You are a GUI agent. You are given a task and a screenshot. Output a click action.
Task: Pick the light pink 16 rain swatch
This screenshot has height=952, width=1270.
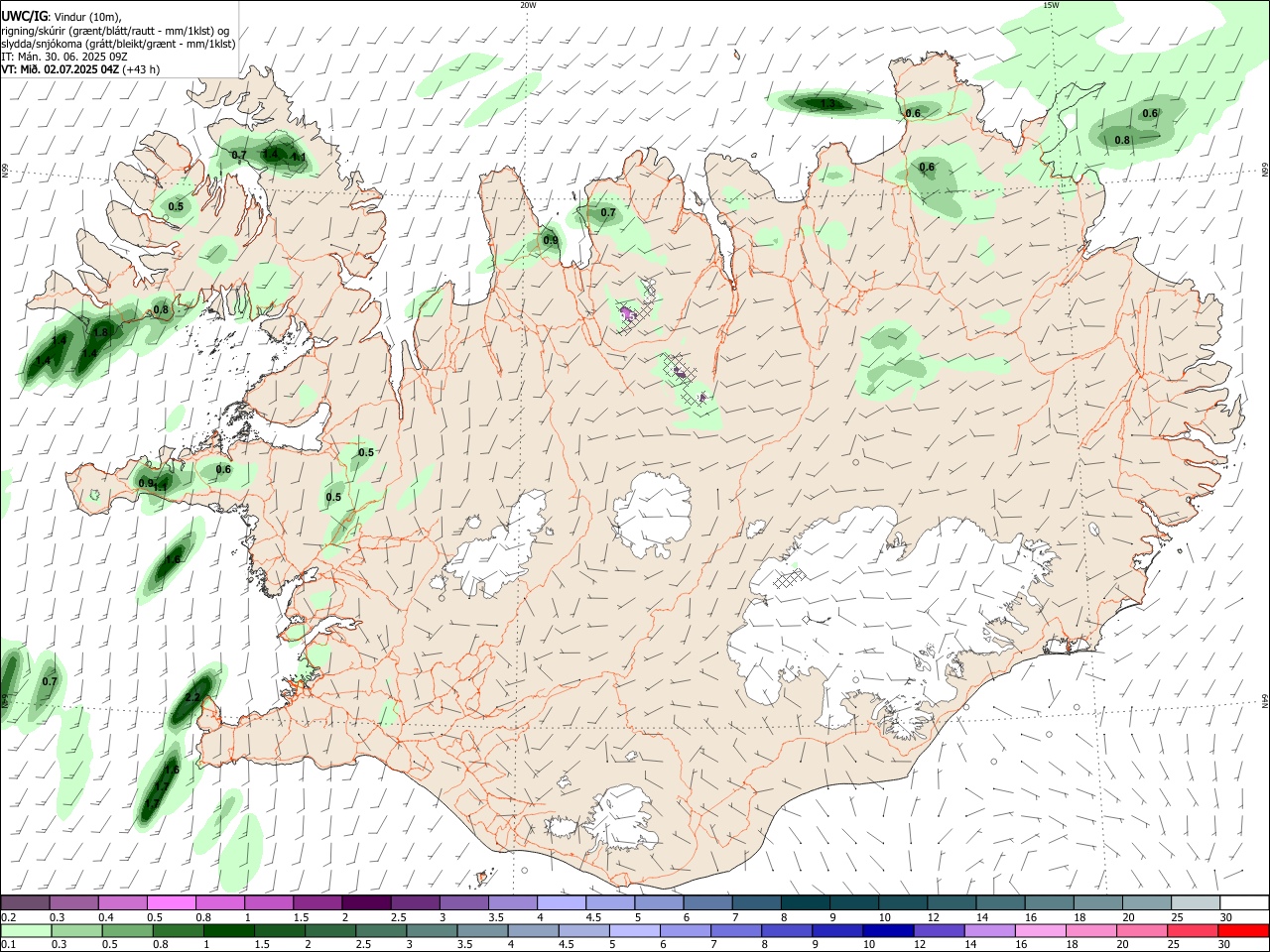click(x=1041, y=931)
